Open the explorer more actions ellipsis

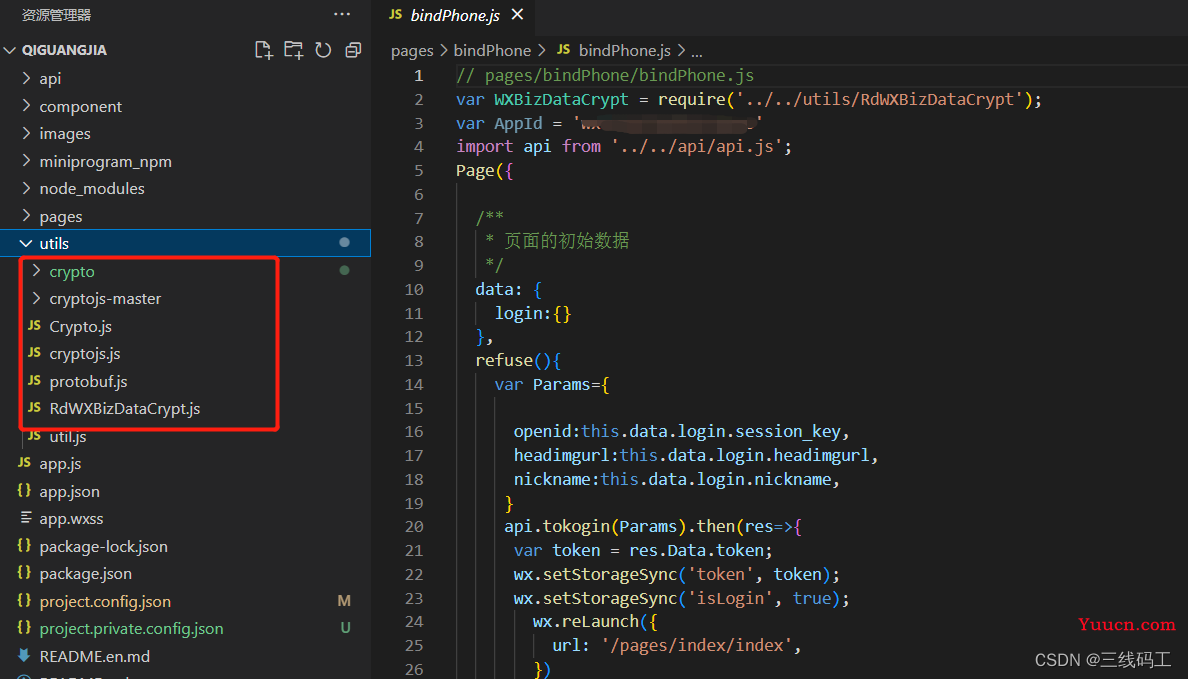pos(342,14)
